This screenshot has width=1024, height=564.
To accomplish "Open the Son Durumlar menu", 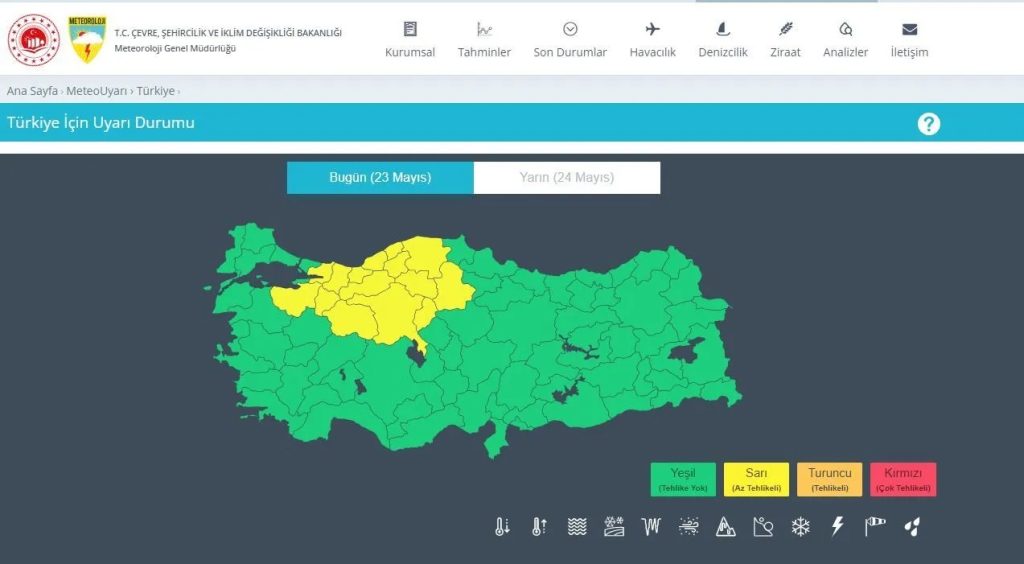I will click(570, 40).
